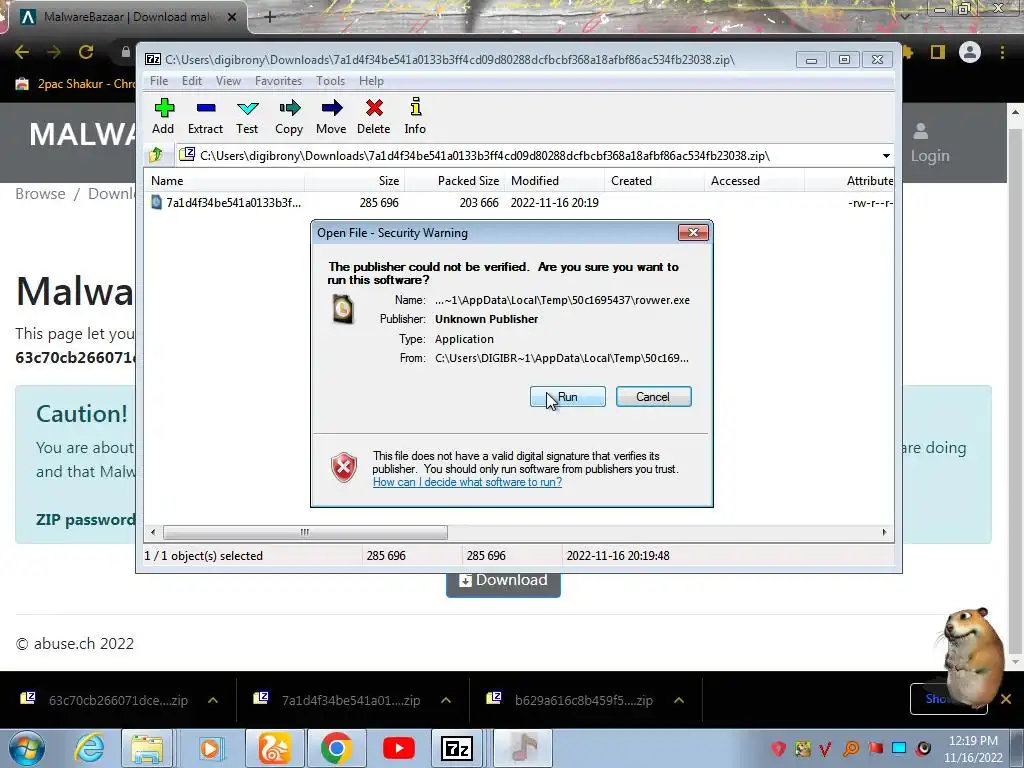Image resolution: width=1024 pixels, height=768 pixels.
Task: Click the taskbar clock showing 12:19 PM
Action: pos(973,749)
